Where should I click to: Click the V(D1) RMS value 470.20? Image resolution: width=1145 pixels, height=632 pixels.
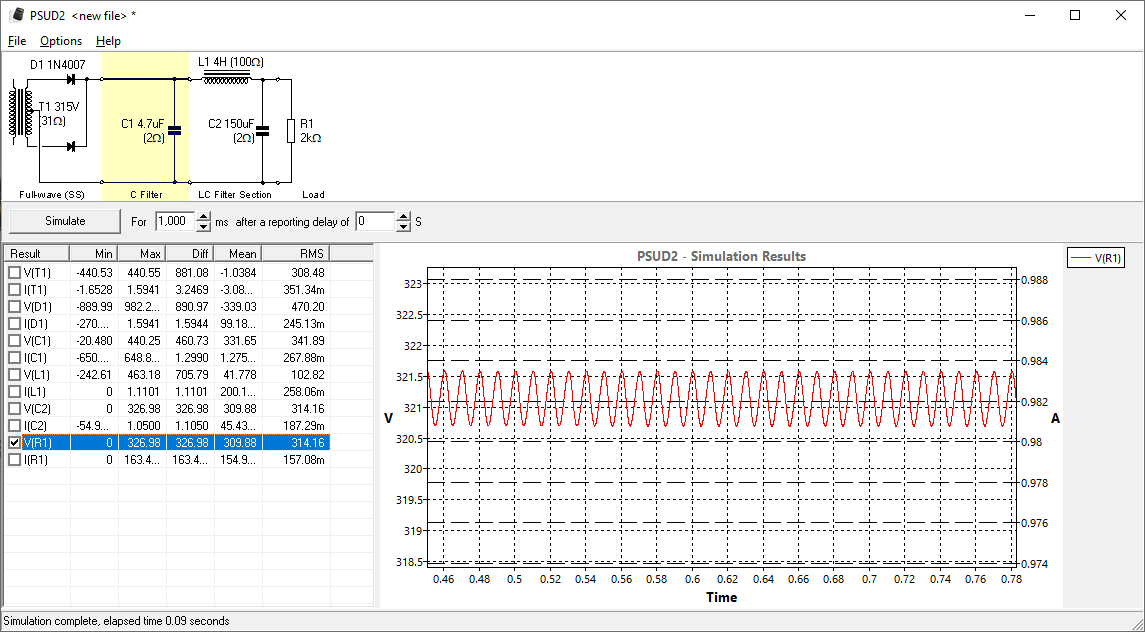[307, 307]
